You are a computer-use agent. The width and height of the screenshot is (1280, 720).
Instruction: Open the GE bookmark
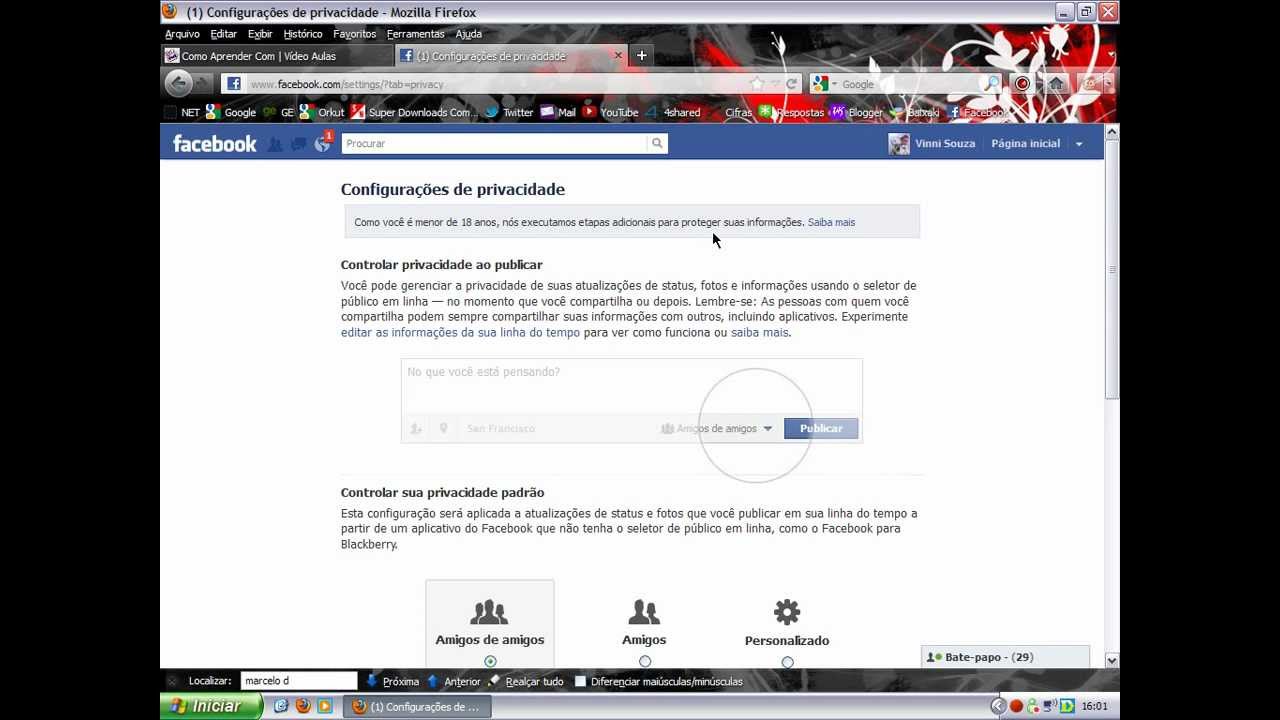[278, 112]
